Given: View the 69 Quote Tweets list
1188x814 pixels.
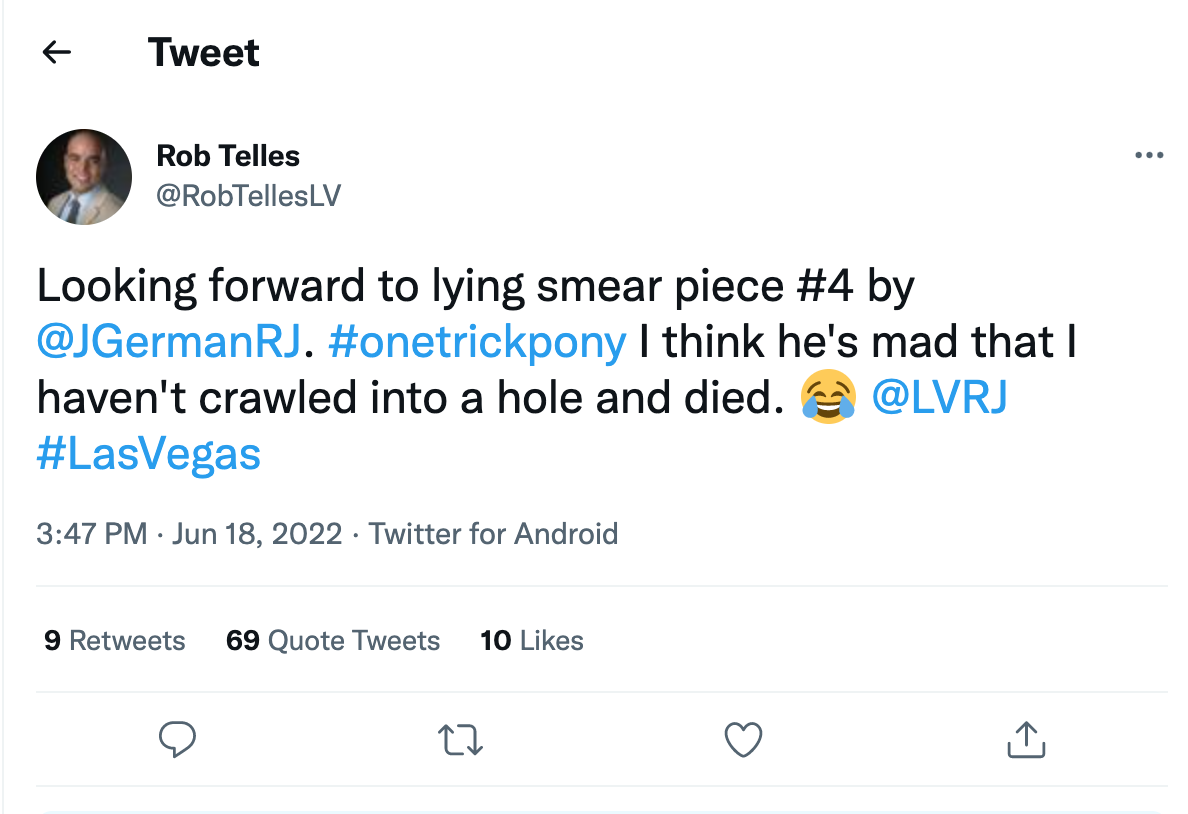Looking at the screenshot, I should (333, 640).
